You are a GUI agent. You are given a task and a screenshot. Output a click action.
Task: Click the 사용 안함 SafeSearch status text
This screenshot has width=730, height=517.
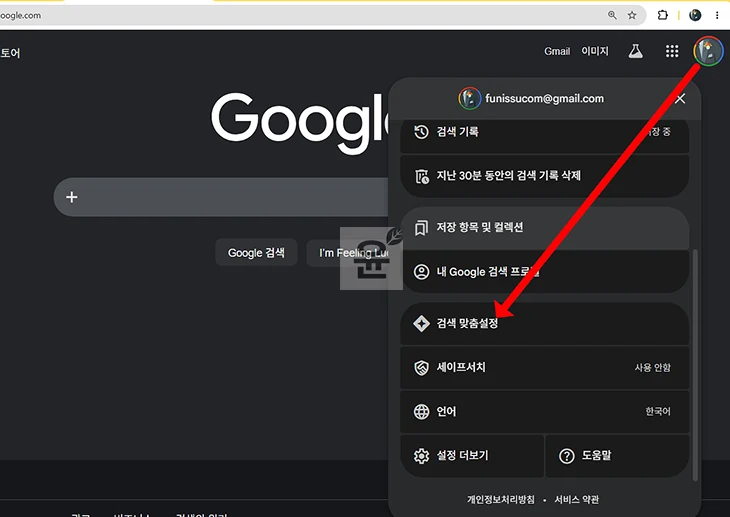653,367
